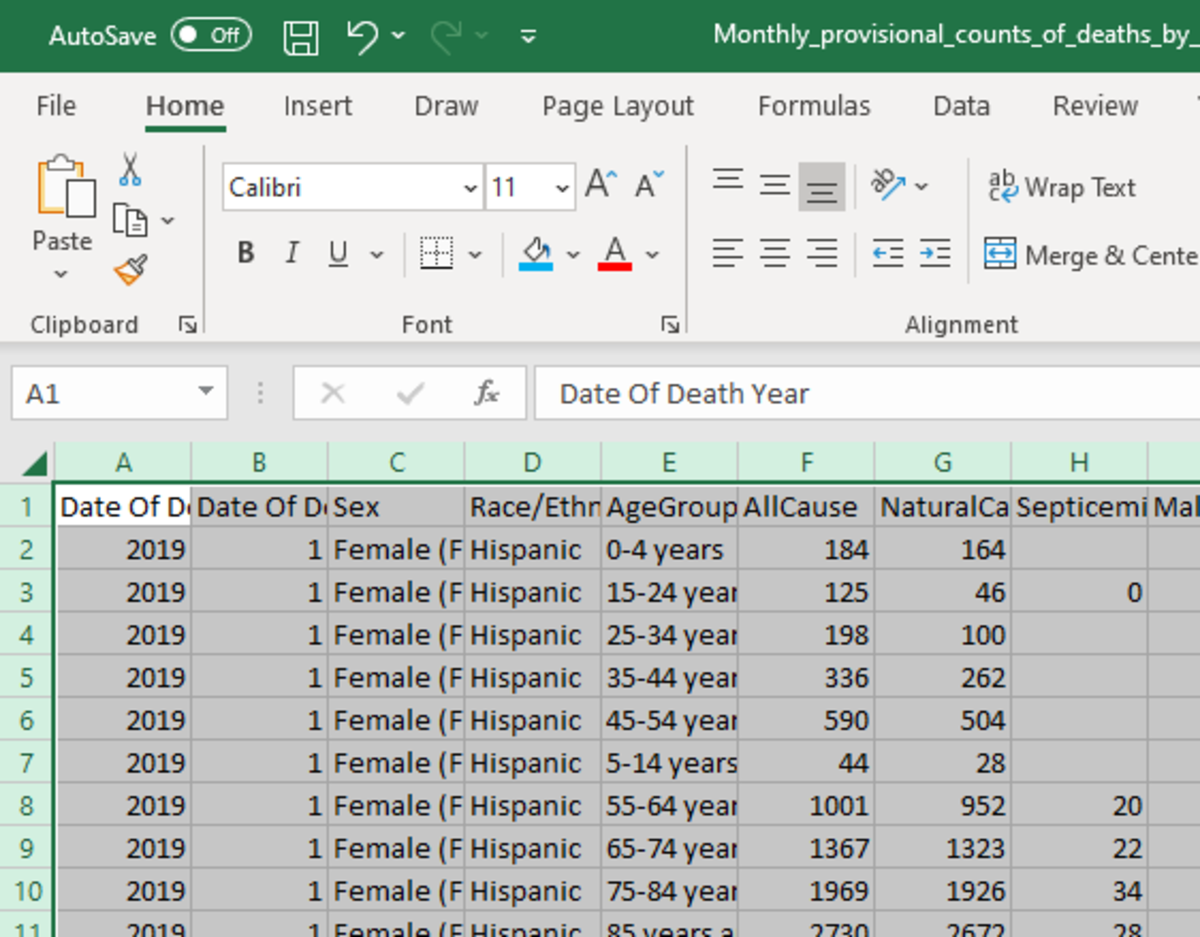The height and width of the screenshot is (937, 1200).
Task: Apply bold formatting from the ribbon
Action: [x=245, y=252]
